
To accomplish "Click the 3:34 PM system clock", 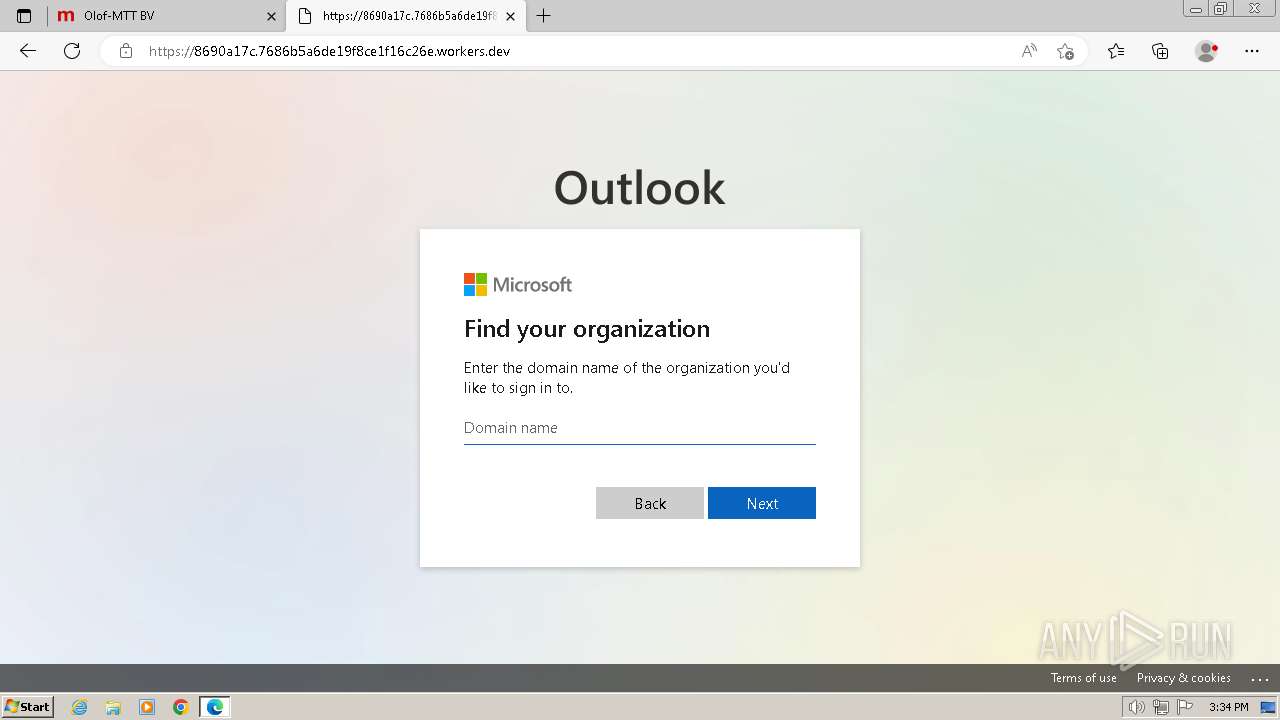I will (1229, 707).
